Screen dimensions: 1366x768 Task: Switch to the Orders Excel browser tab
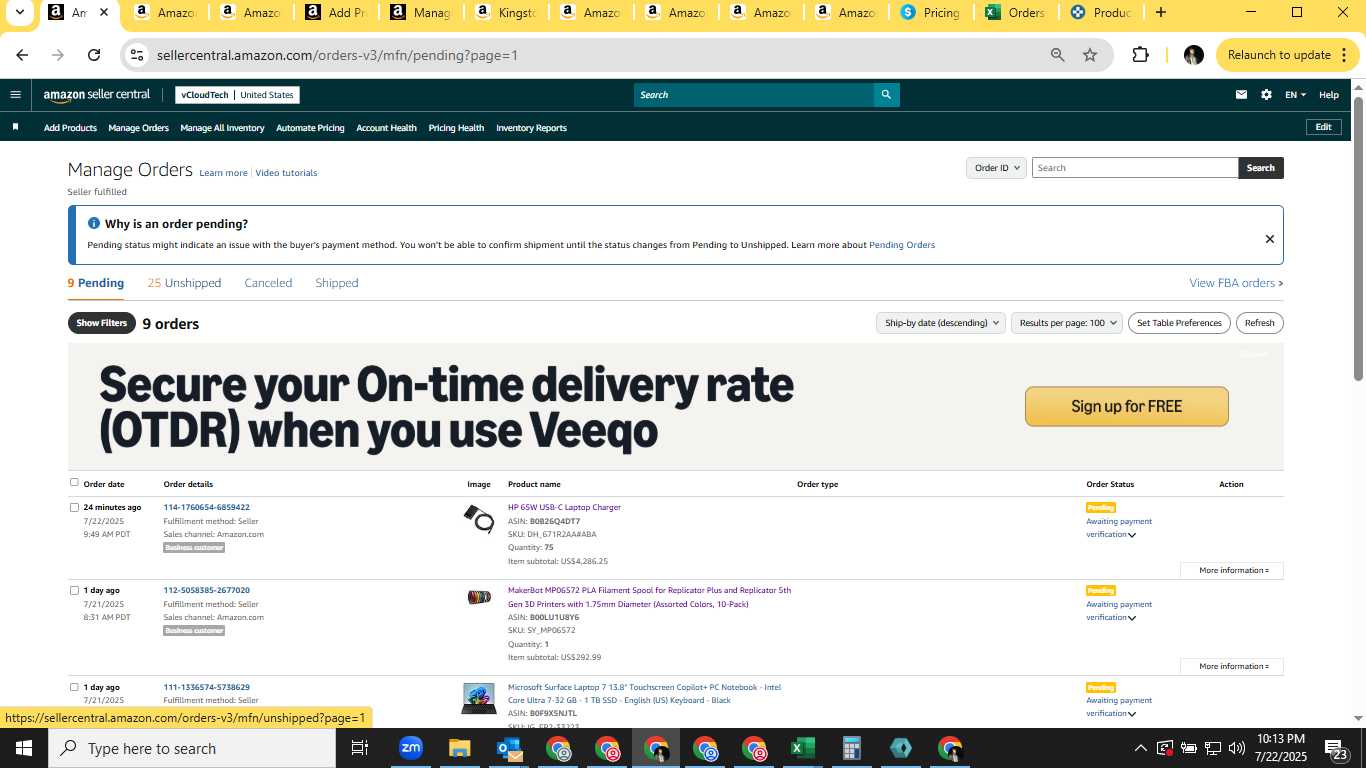click(1016, 13)
